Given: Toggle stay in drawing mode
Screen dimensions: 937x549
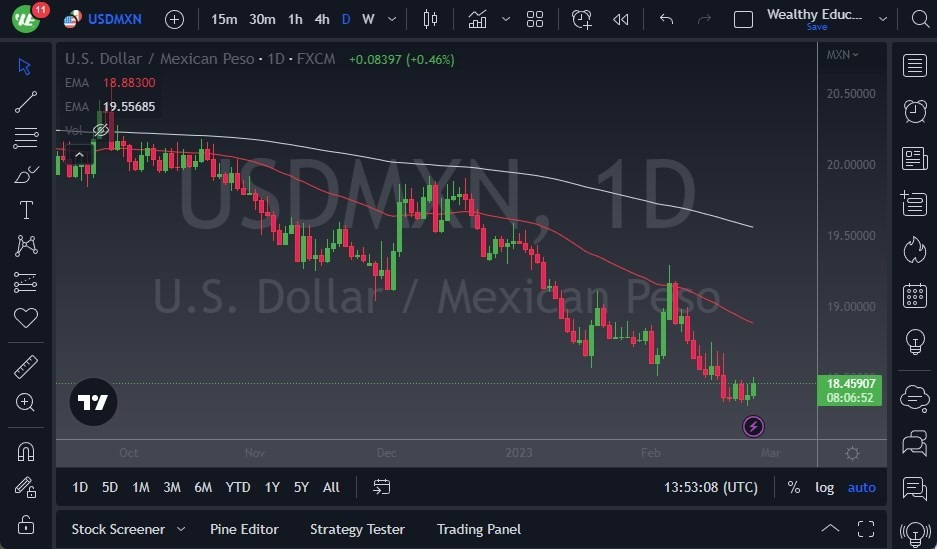Looking at the screenshot, I should click(x=25, y=487).
